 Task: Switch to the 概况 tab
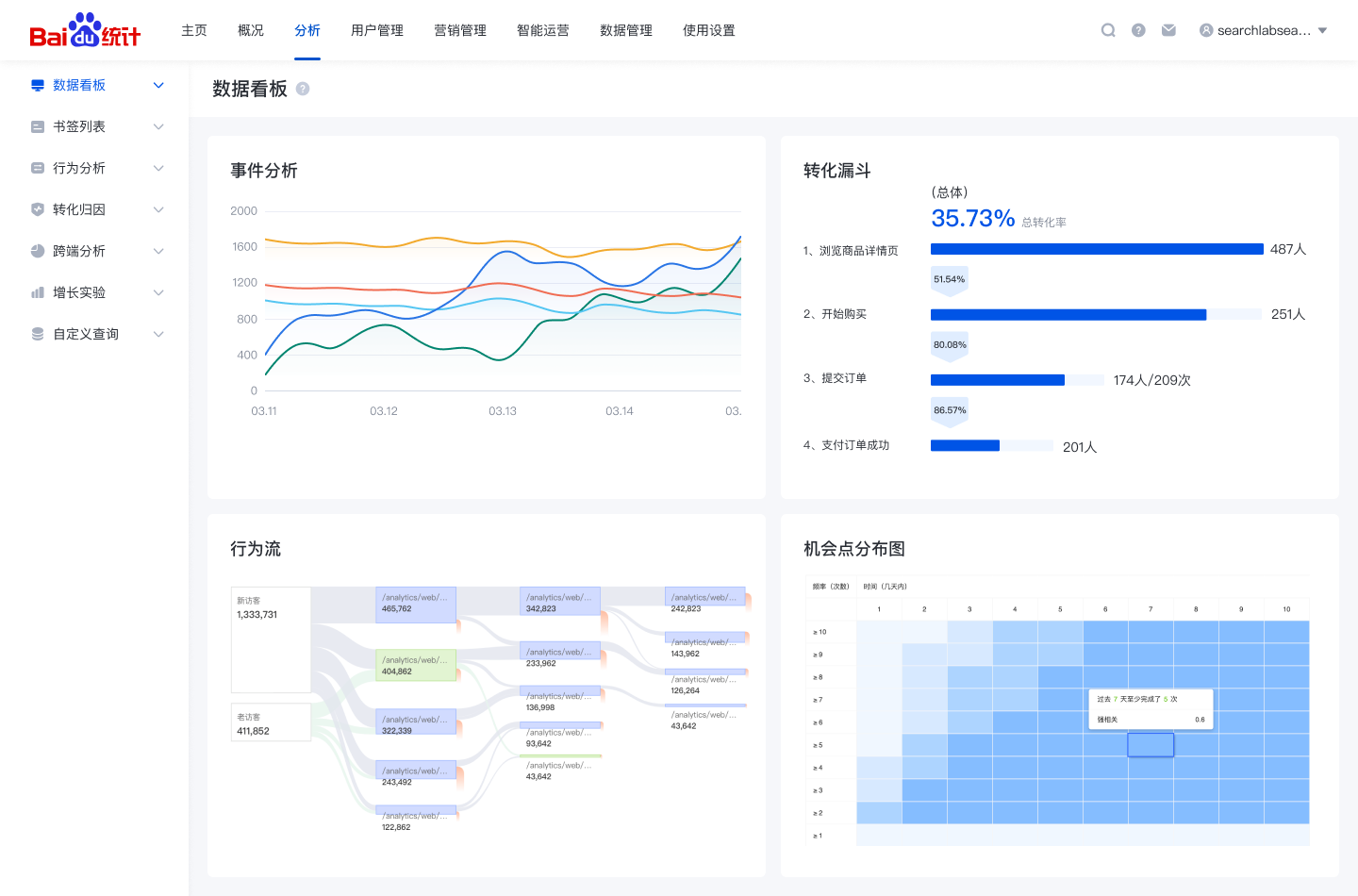pos(251,30)
